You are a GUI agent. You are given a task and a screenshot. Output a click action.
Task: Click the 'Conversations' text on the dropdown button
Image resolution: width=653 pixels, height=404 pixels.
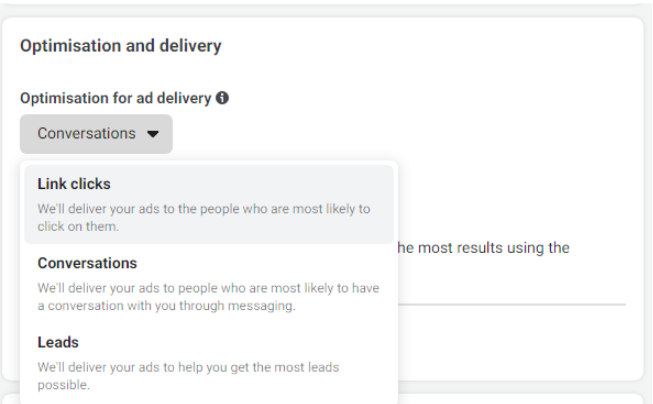click(86, 134)
